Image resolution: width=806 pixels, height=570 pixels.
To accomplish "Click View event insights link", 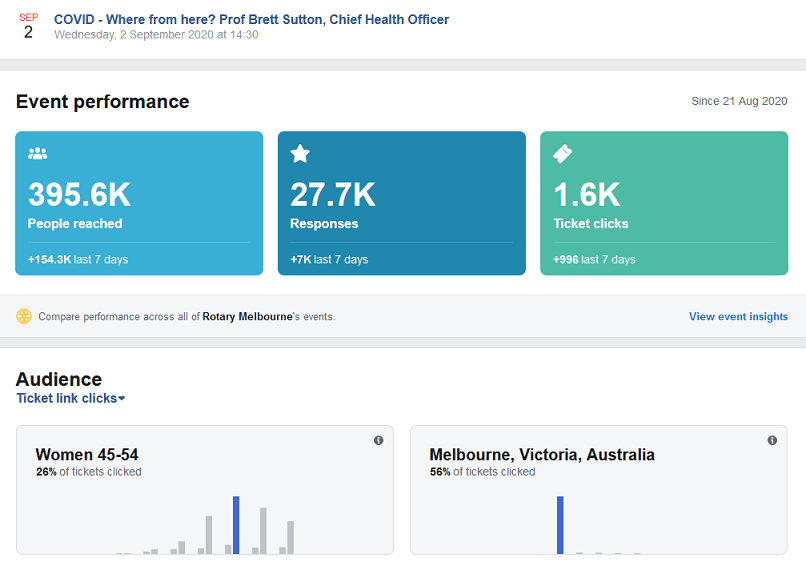I will (x=738, y=316).
